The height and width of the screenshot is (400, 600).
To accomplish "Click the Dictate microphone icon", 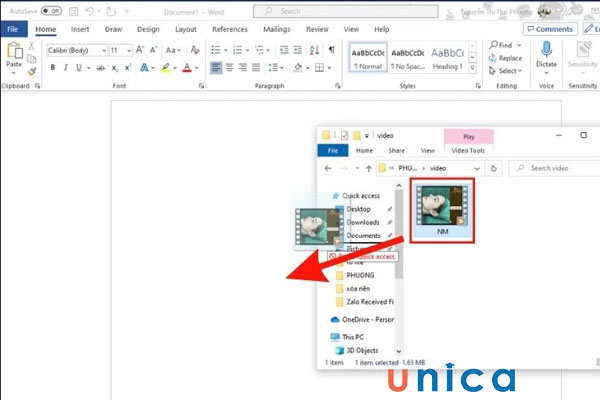I will [546, 50].
